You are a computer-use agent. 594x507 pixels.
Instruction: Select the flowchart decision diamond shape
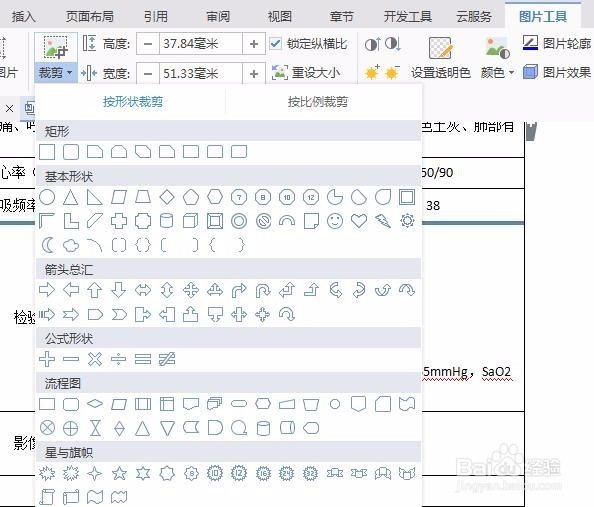pos(95,404)
